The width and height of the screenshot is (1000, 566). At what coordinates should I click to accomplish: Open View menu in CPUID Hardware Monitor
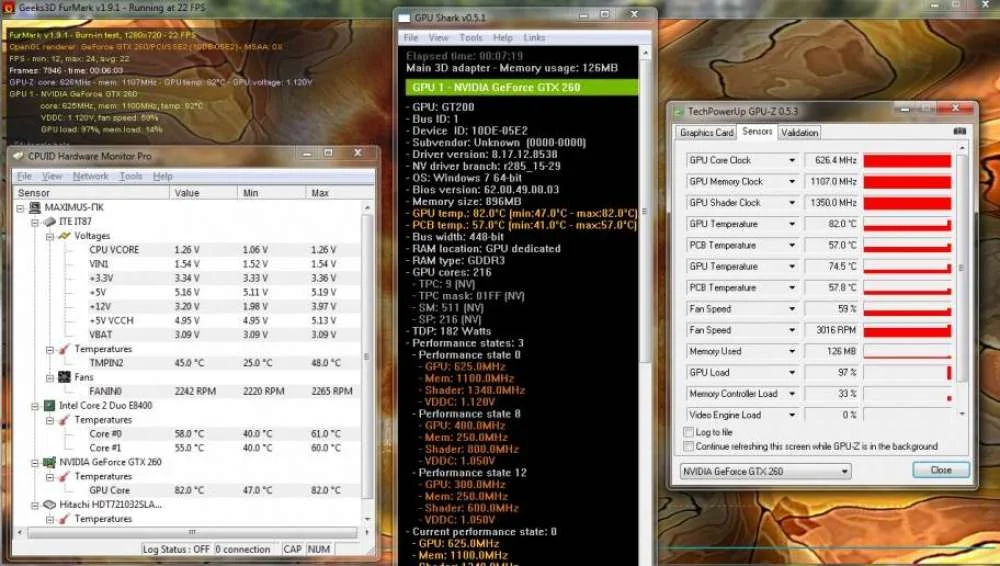click(52, 176)
